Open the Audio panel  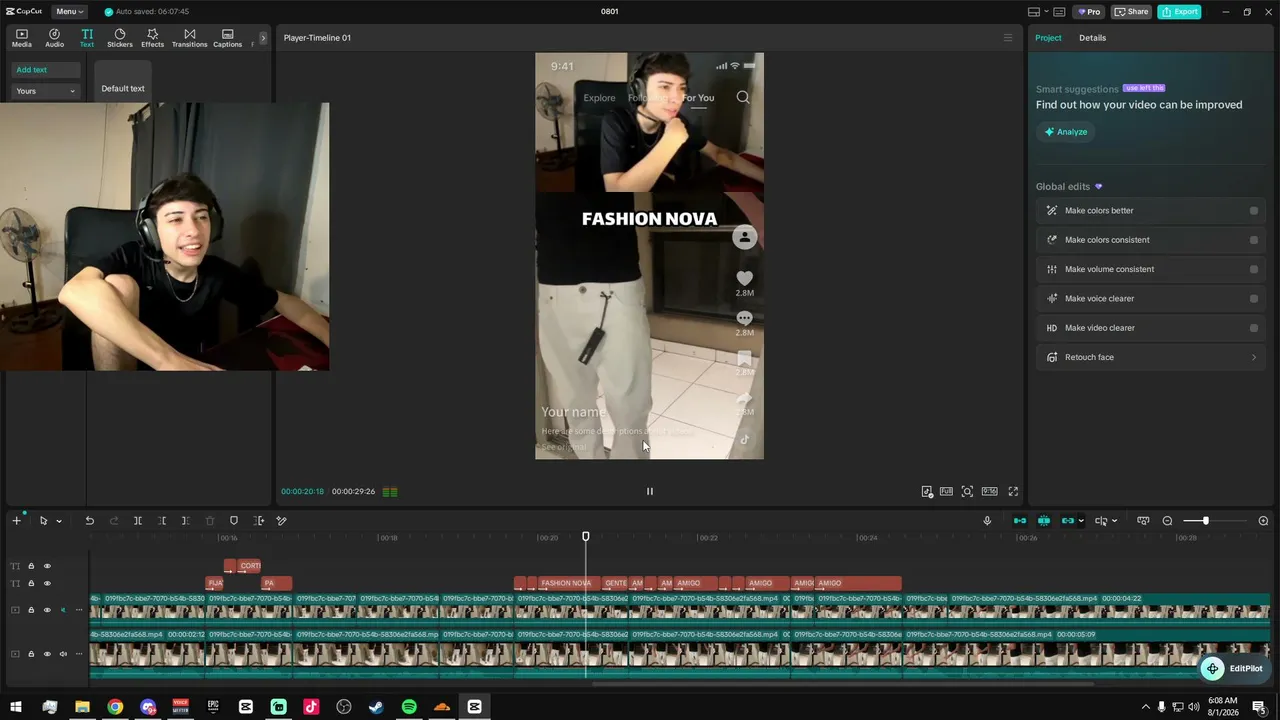click(x=54, y=38)
